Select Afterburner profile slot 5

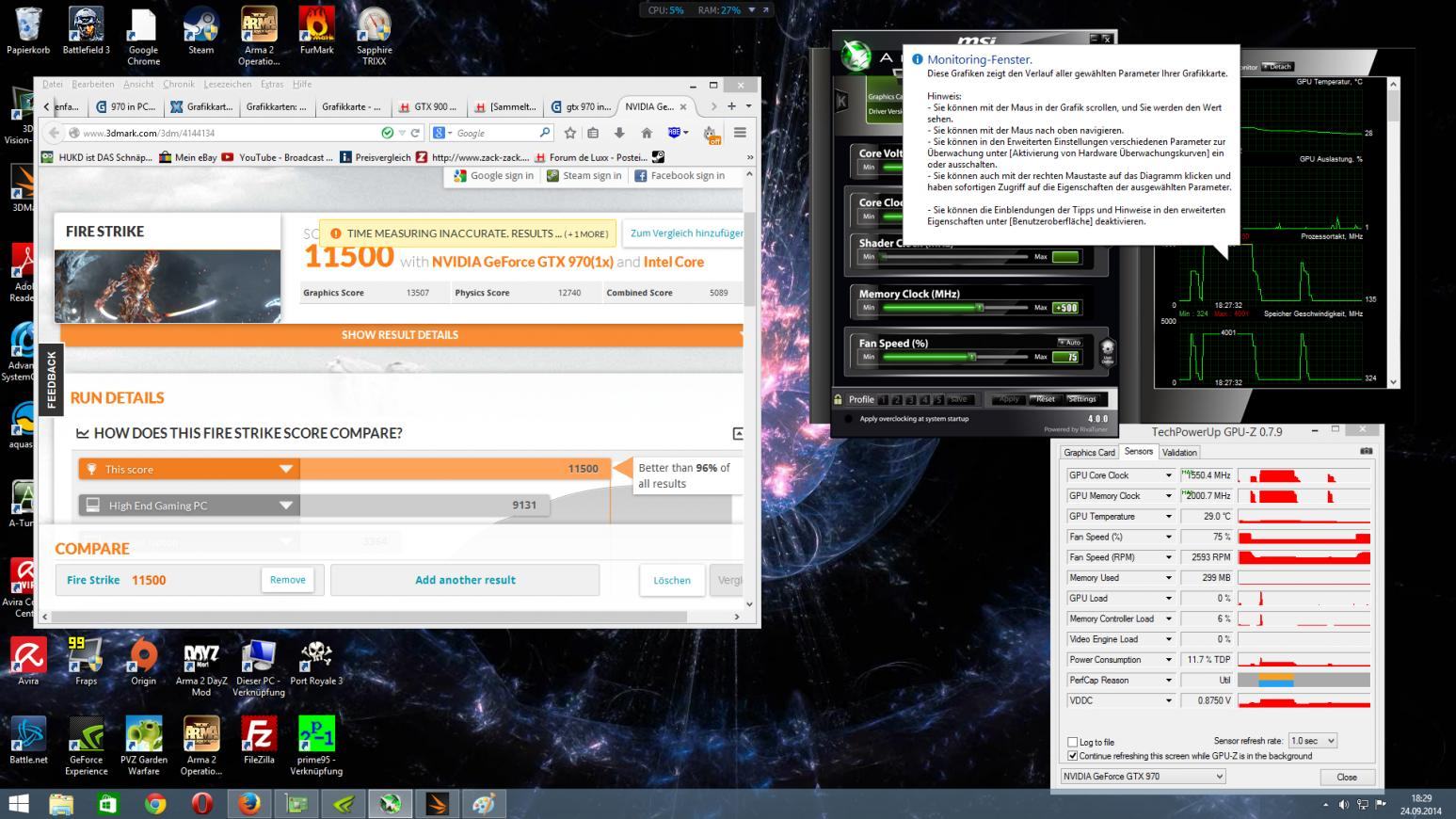(x=938, y=399)
